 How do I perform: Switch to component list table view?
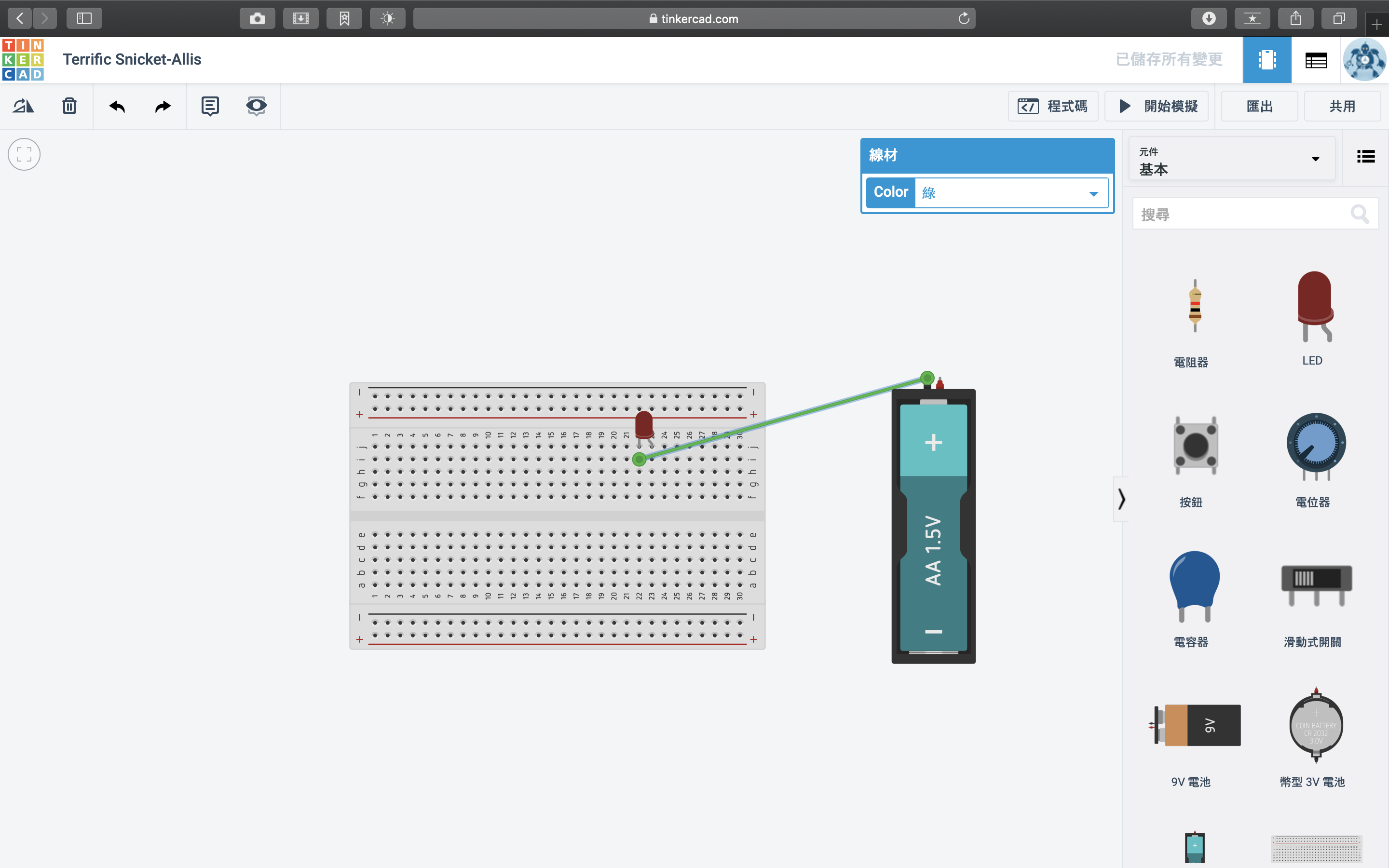pyautogui.click(x=1316, y=60)
